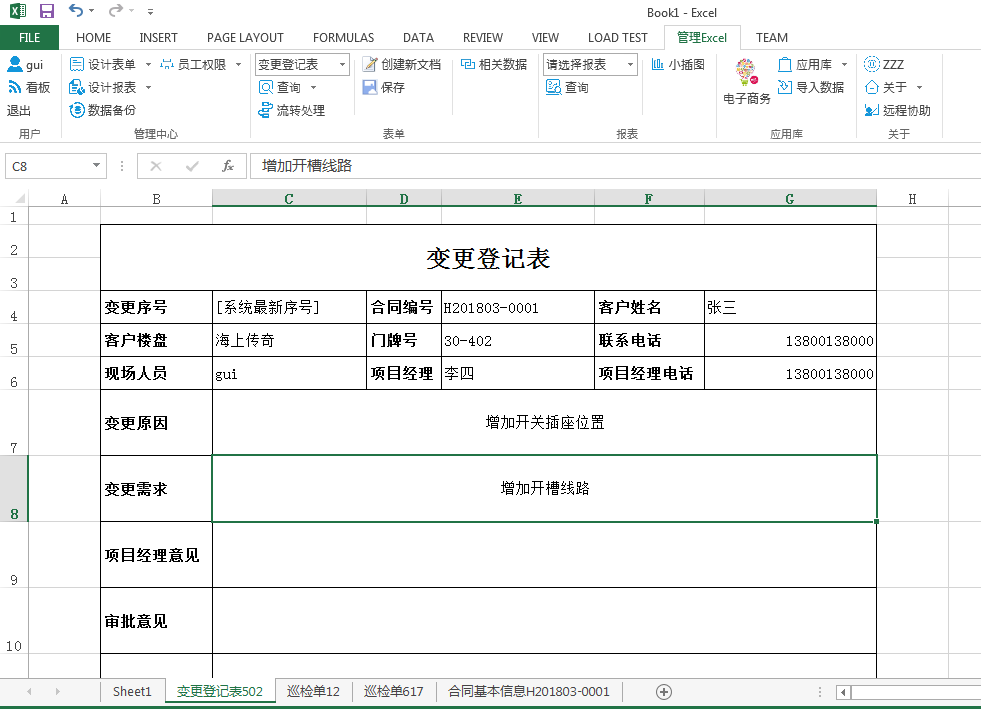Click 查询 under the 报表 group
This screenshot has height=709, width=981.
point(567,87)
